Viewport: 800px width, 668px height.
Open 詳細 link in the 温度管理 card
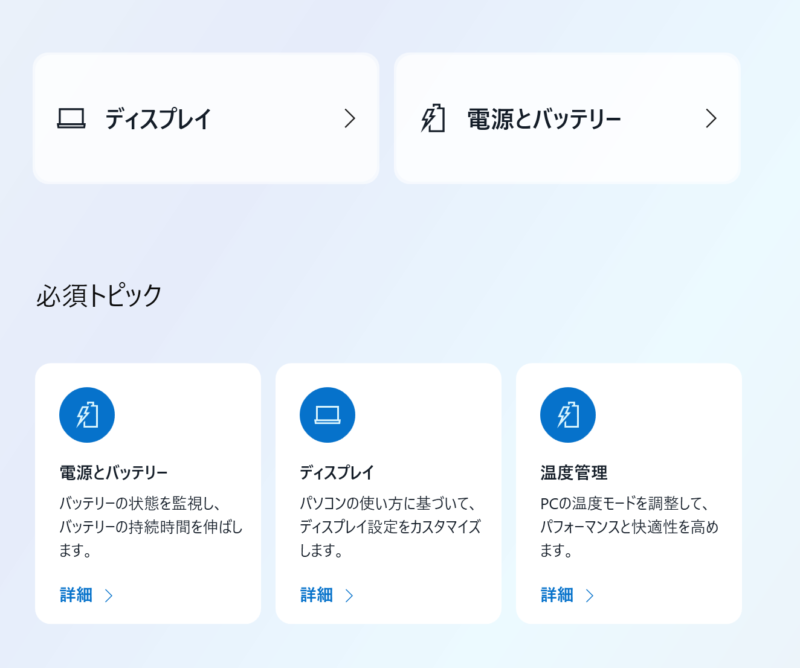tap(557, 595)
